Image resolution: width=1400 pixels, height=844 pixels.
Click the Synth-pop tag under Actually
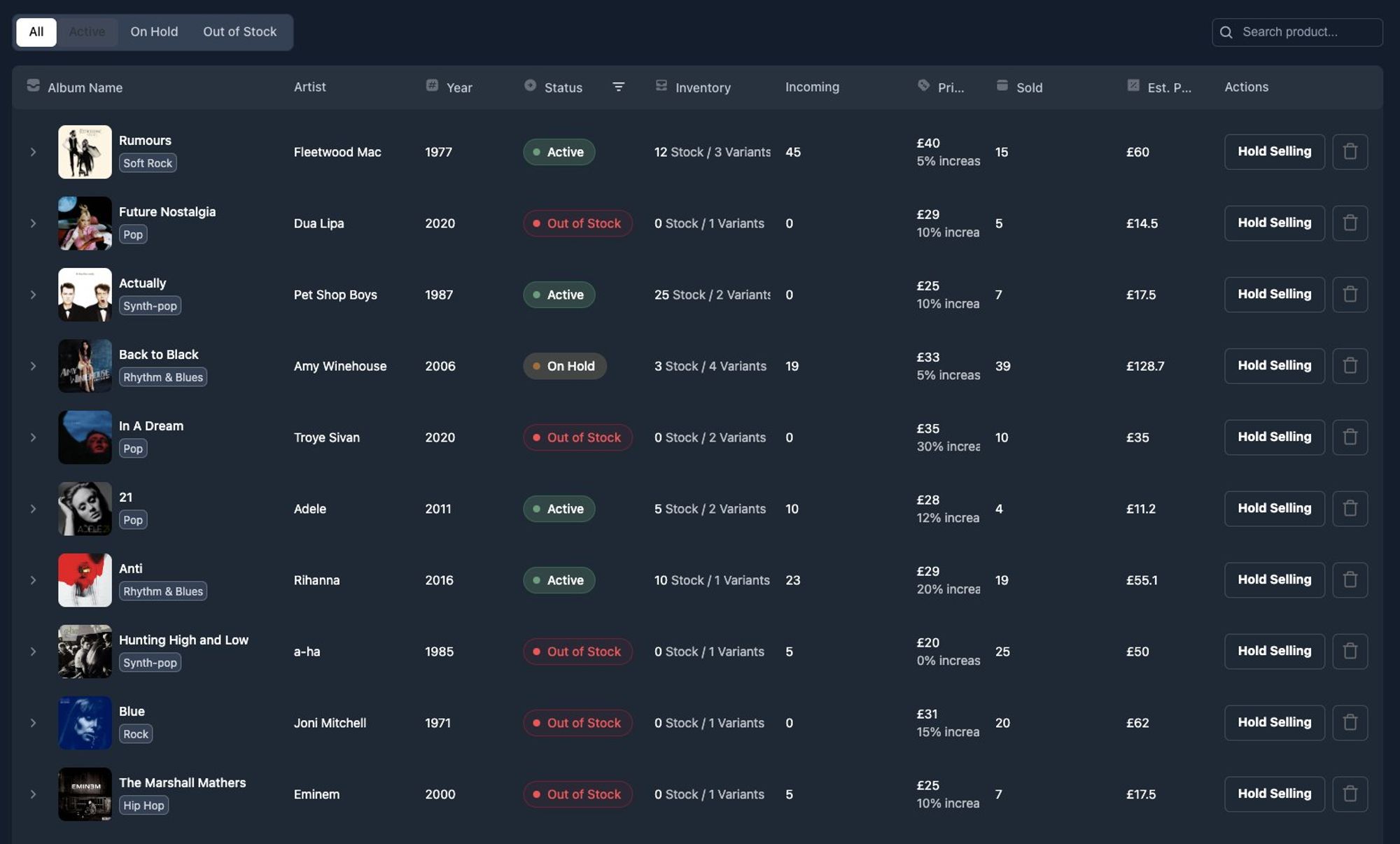pyautogui.click(x=150, y=306)
